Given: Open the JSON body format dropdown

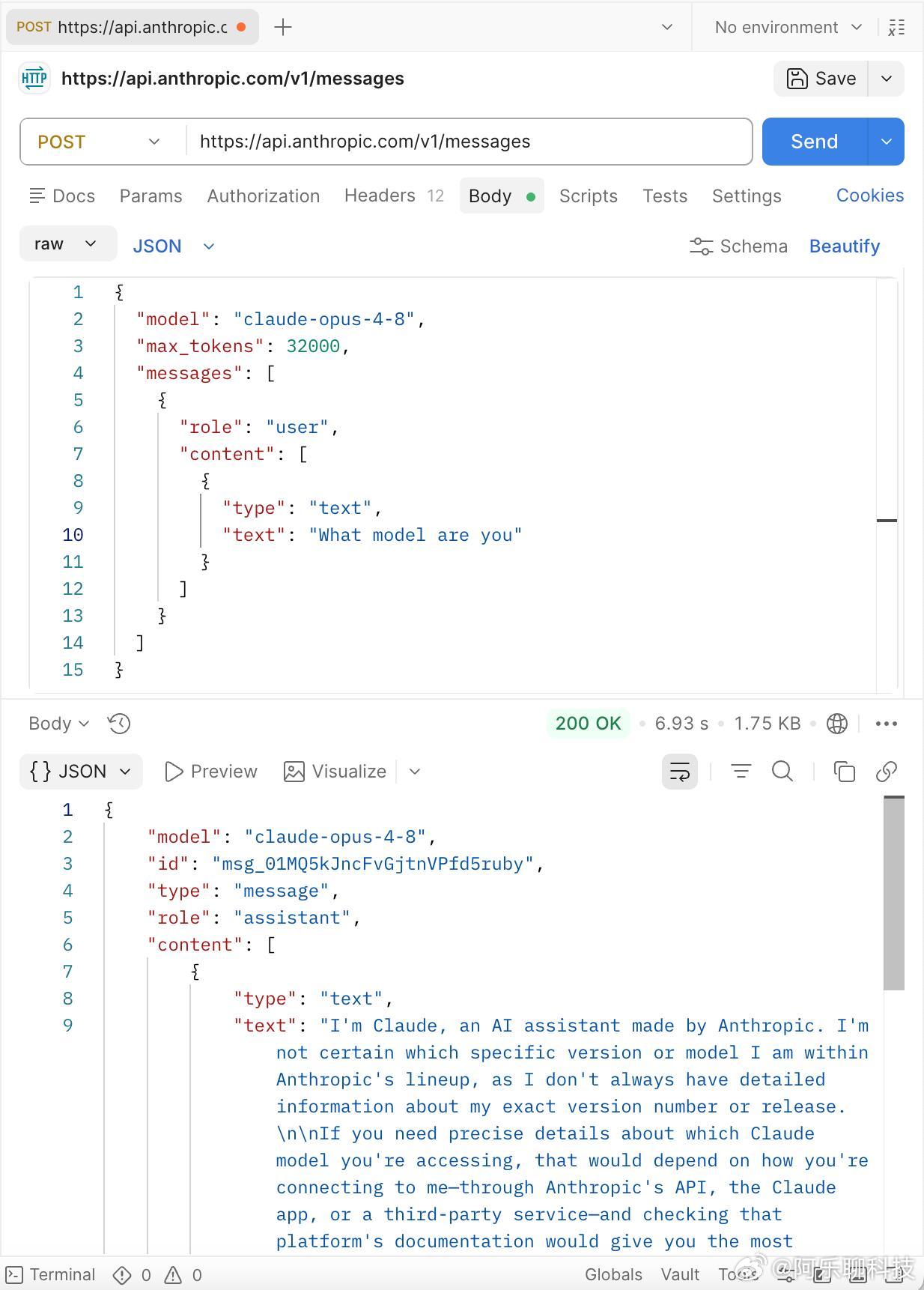Looking at the screenshot, I should (174, 246).
